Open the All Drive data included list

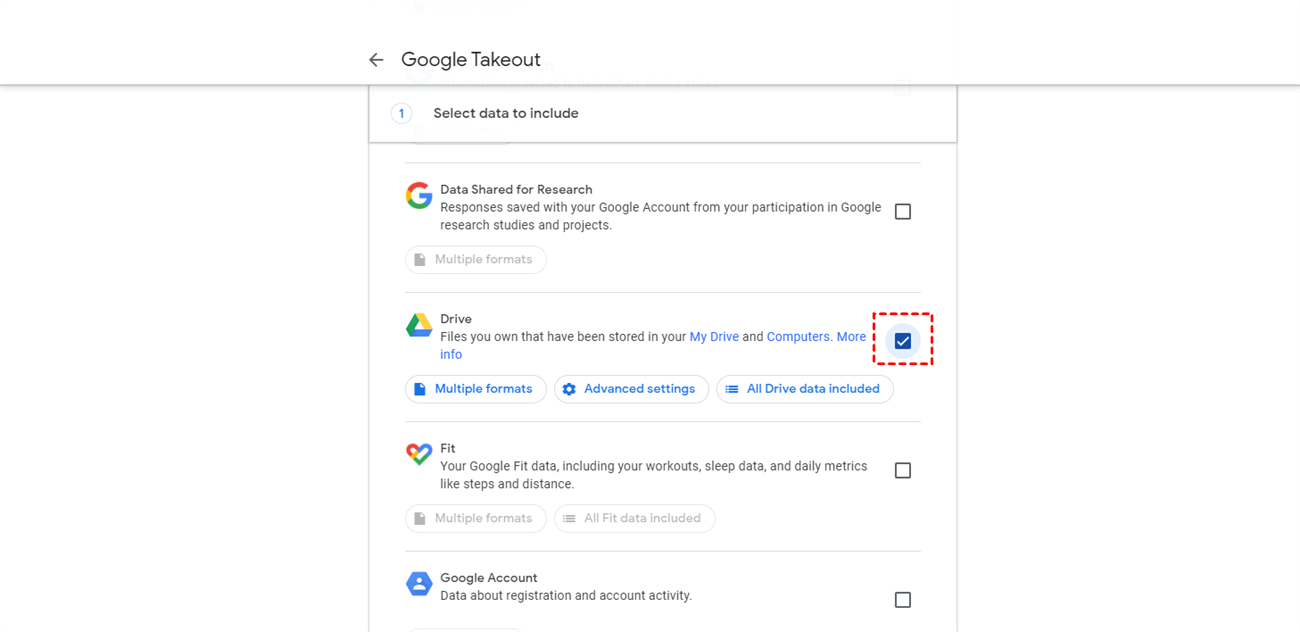(805, 389)
